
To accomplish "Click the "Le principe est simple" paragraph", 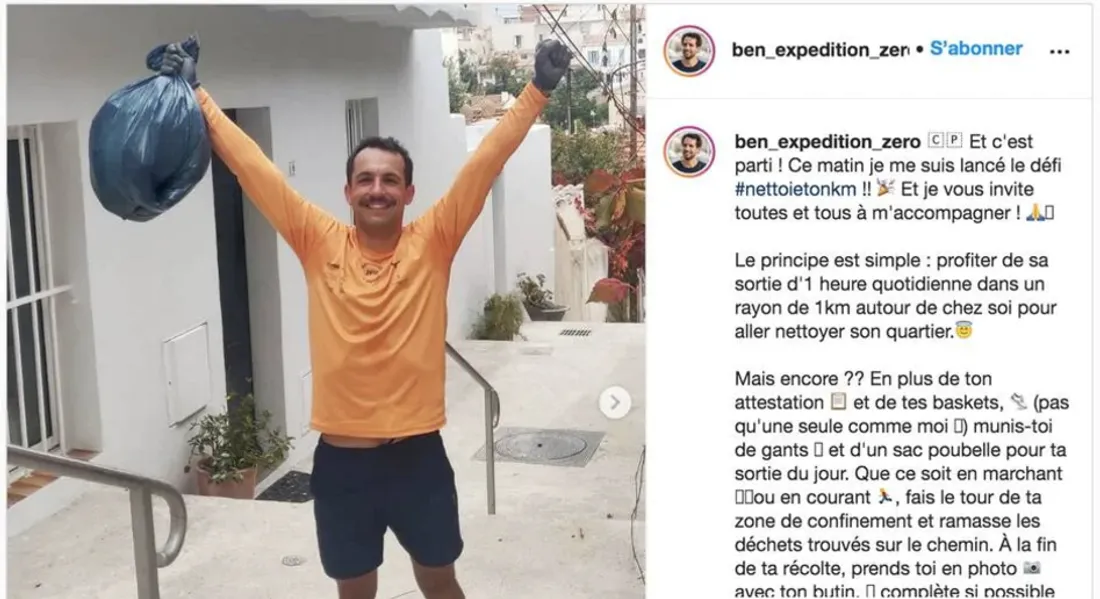I will (896, 296).
